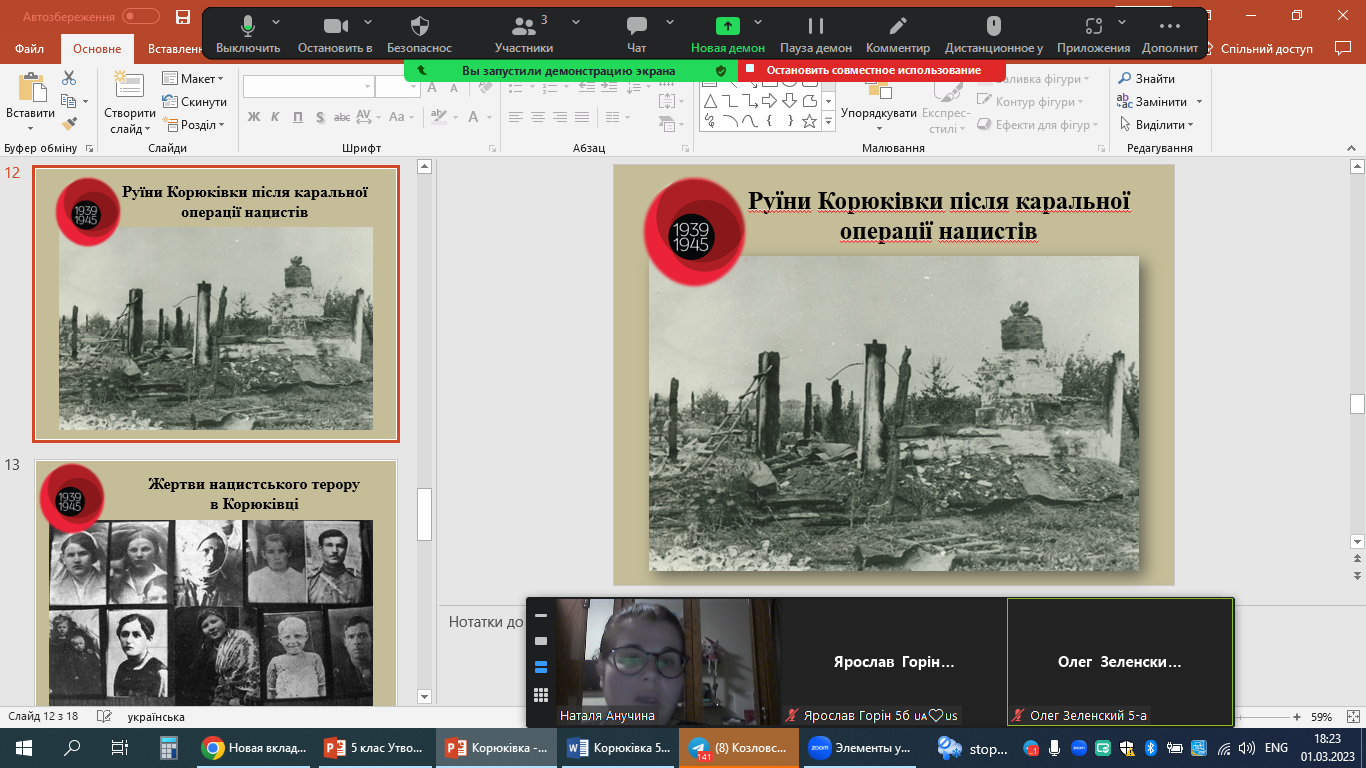The image size is (1366, 768).
Task: Click the save floppy disk icon
Action: click(183, 17)
